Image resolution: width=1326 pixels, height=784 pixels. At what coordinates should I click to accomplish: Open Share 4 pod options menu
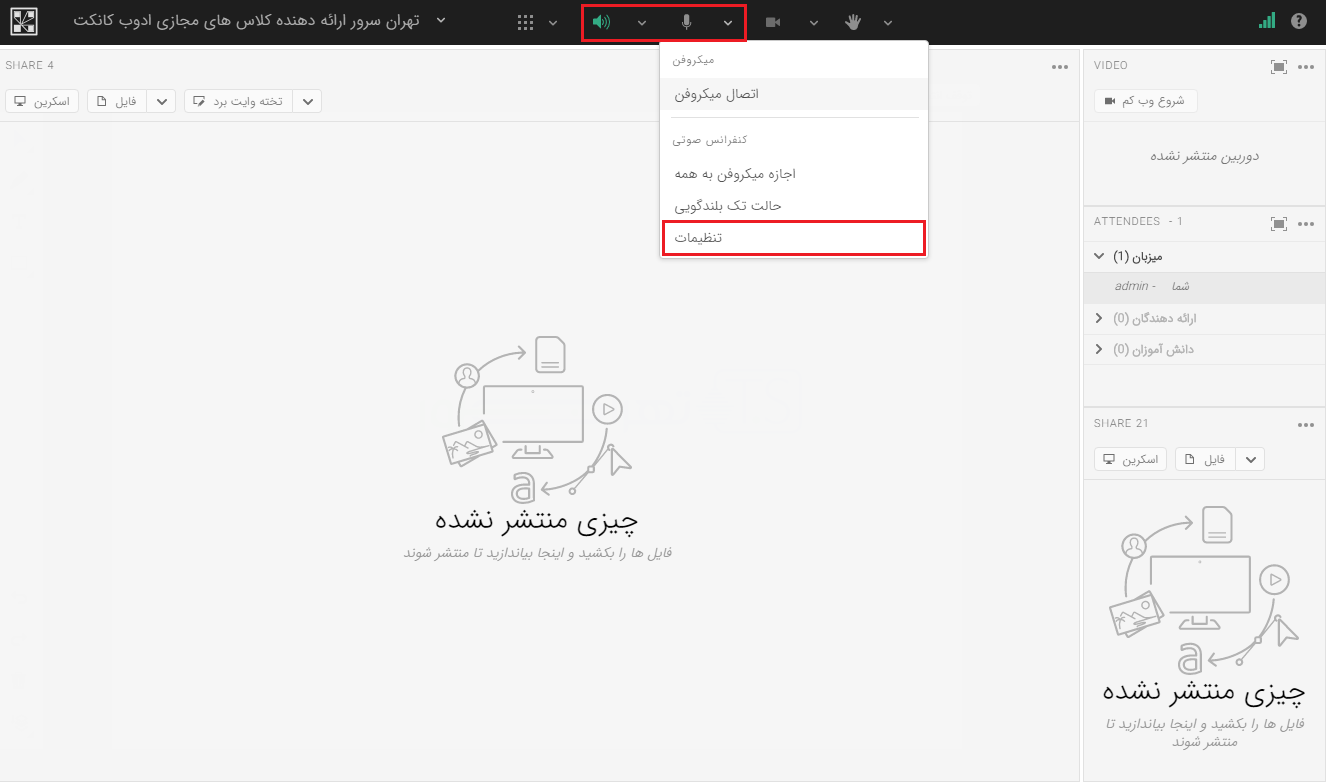point(1060,67)
